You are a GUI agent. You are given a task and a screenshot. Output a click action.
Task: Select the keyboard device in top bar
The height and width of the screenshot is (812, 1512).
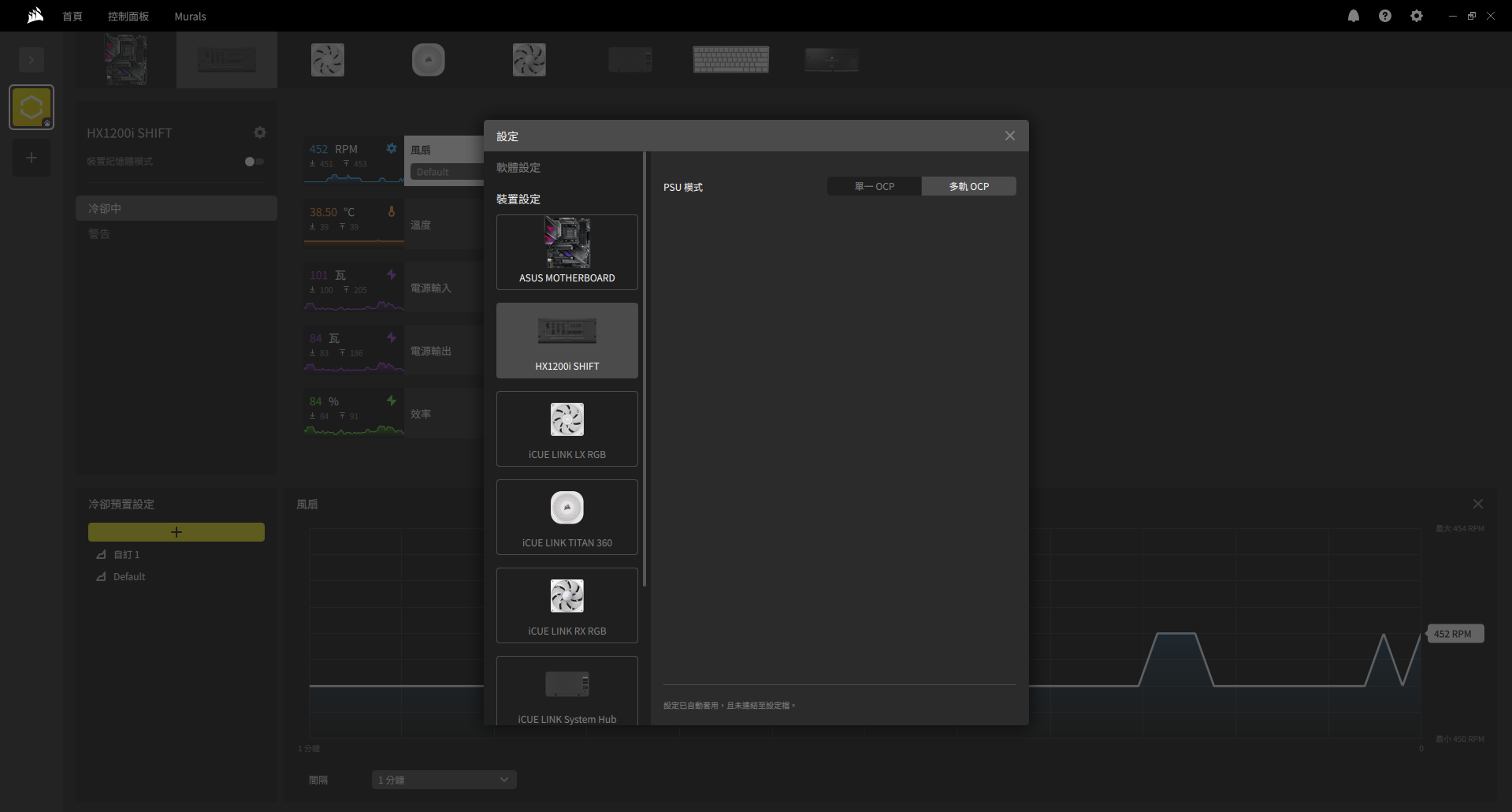click(730, 60)
